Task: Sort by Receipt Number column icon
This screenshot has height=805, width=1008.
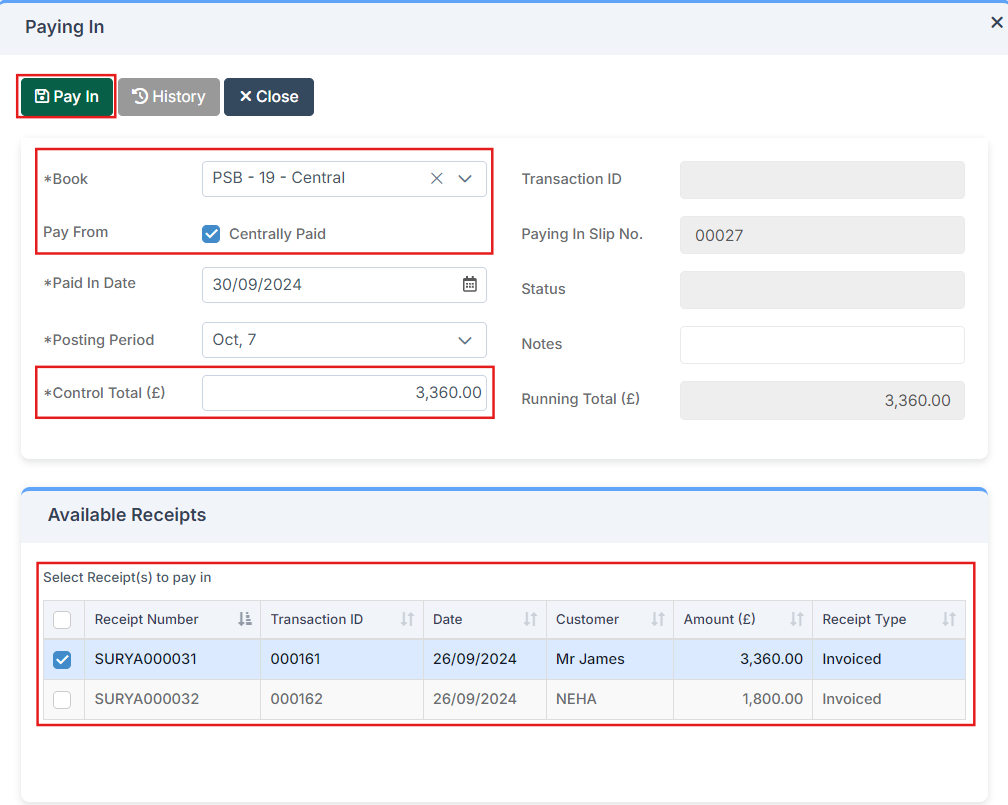Action: click(245, 620)
